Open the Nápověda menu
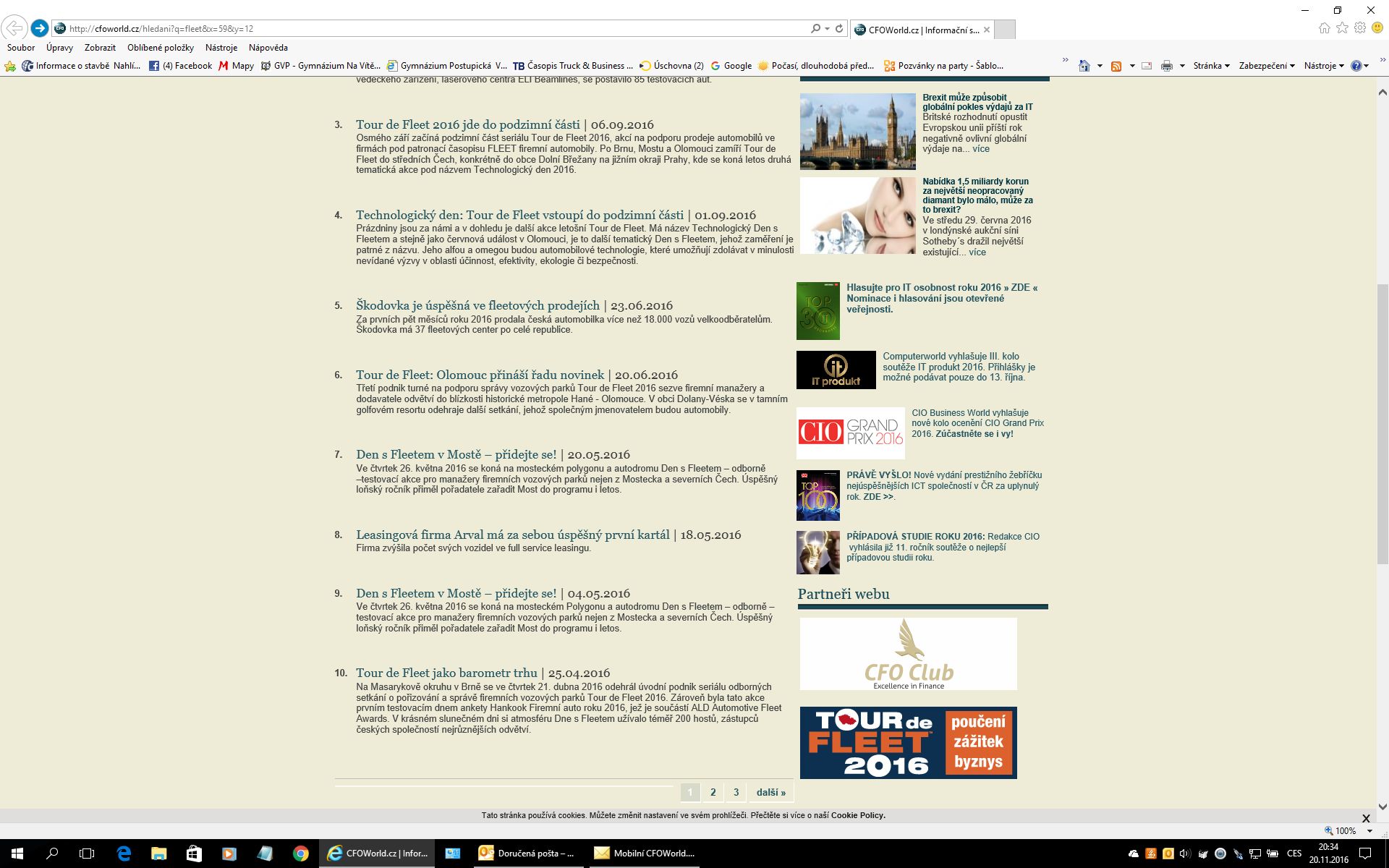 (x=268, y=48)
